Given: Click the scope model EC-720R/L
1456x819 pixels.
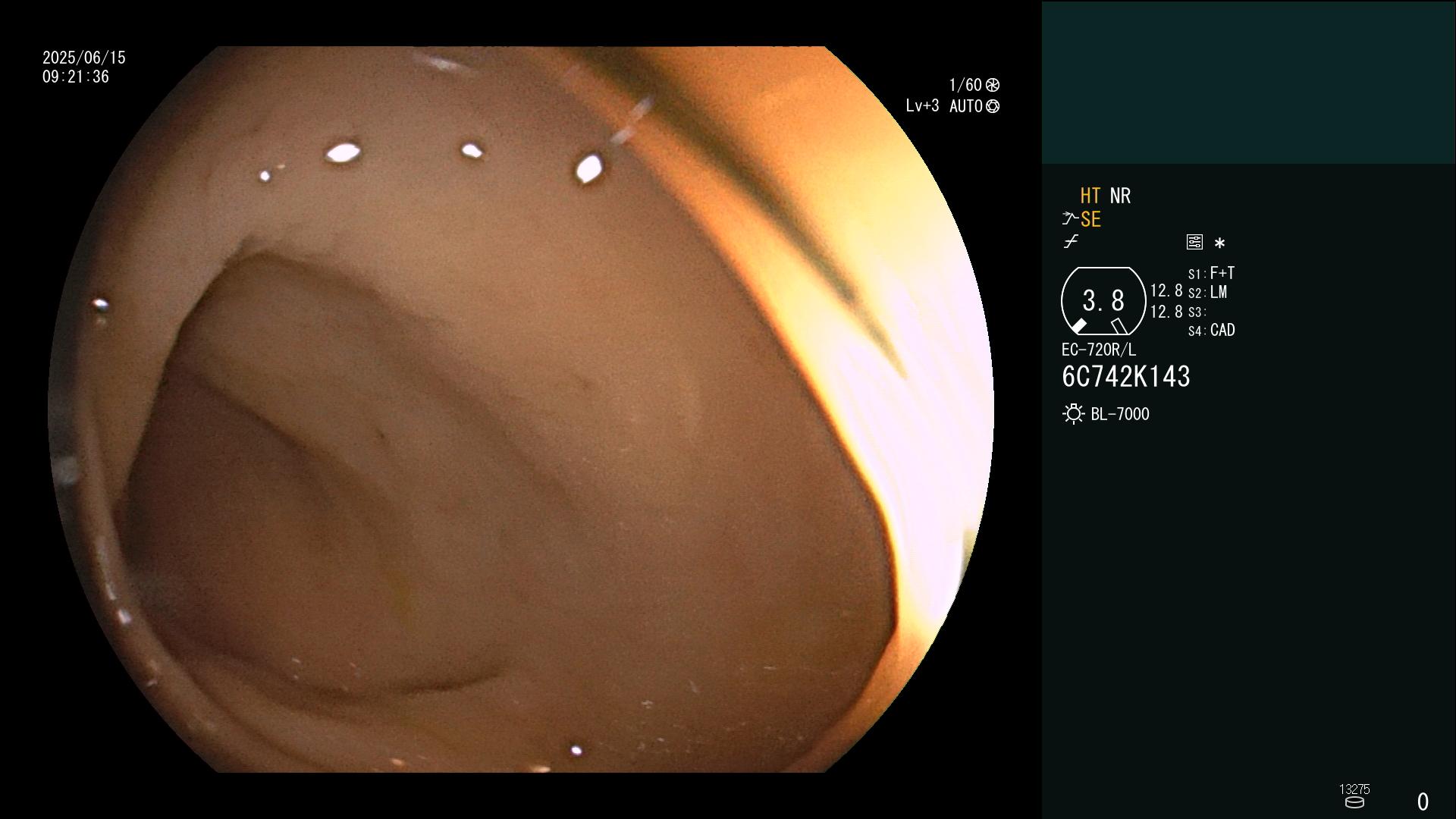Looking at the screenshot, I should (1099, 350).
